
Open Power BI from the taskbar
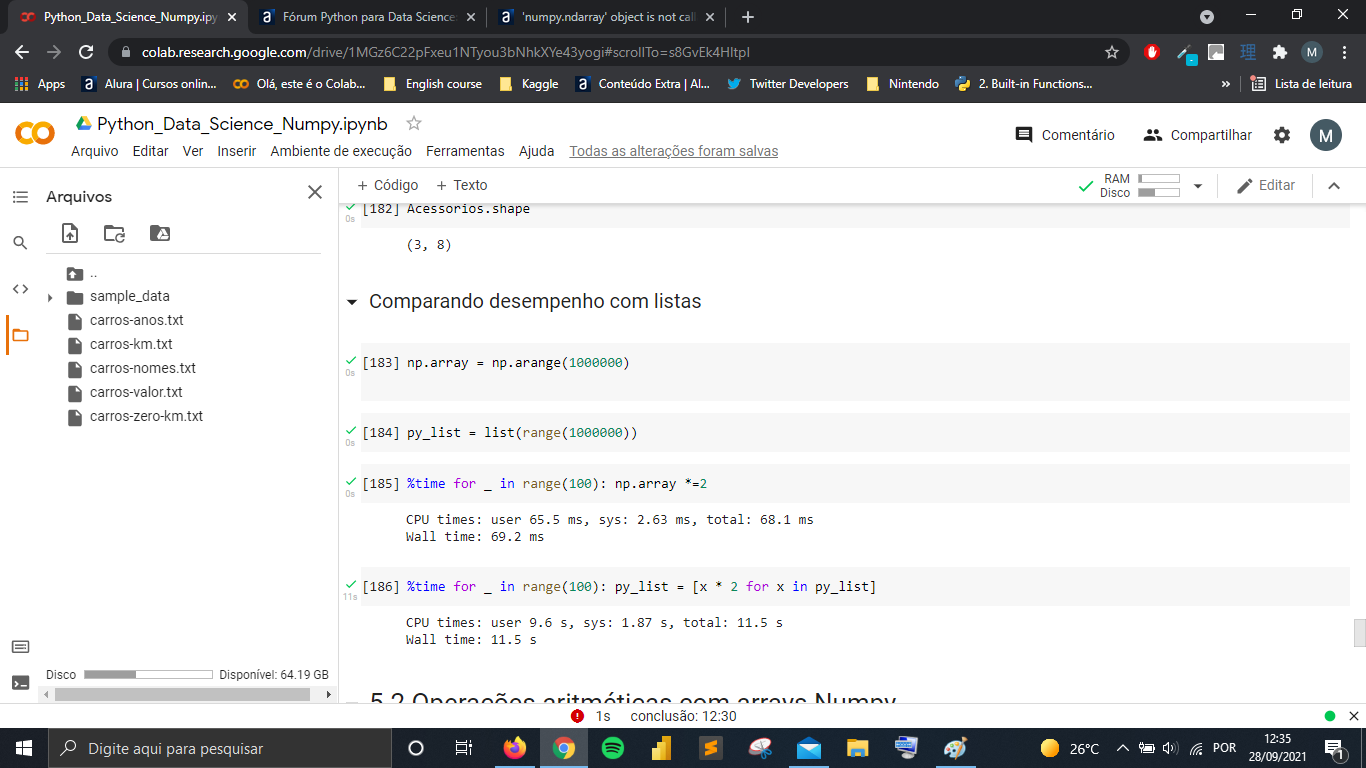point(661,748)
